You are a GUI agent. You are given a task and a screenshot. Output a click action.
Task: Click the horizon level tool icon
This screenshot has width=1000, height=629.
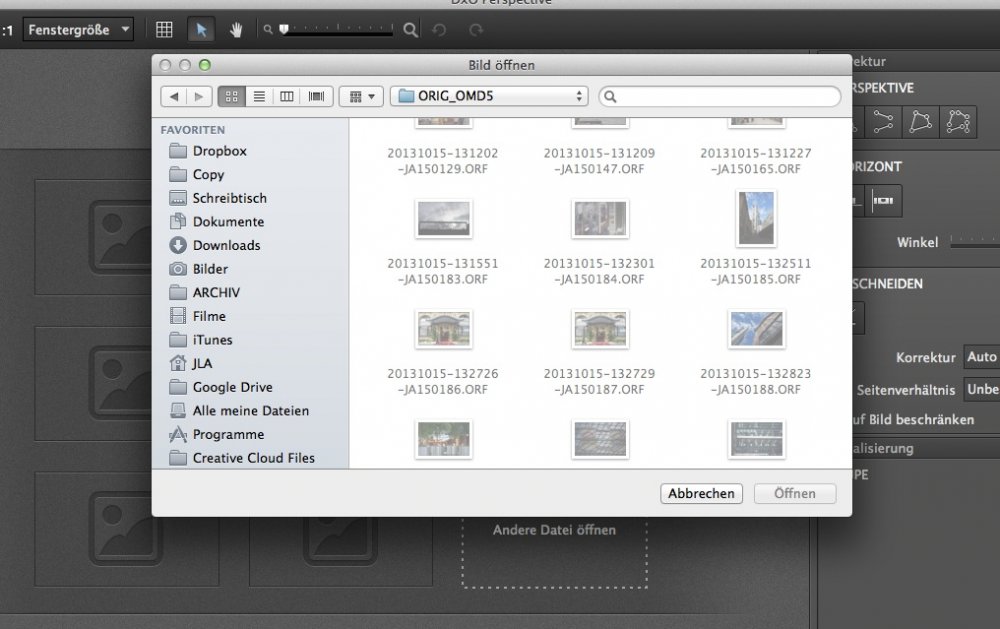(x=882, y=201)
